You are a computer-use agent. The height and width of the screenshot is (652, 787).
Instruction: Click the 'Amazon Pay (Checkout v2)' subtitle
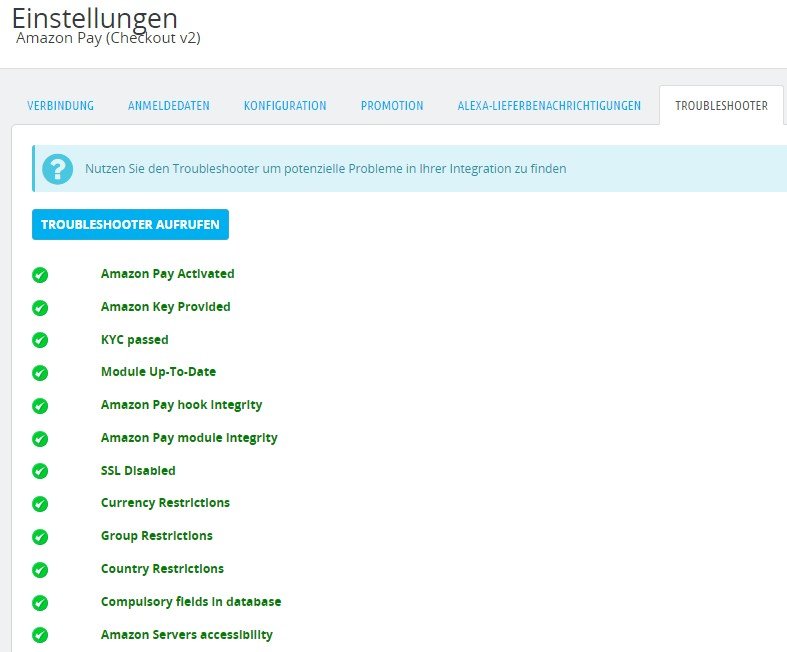click(108, 38)
